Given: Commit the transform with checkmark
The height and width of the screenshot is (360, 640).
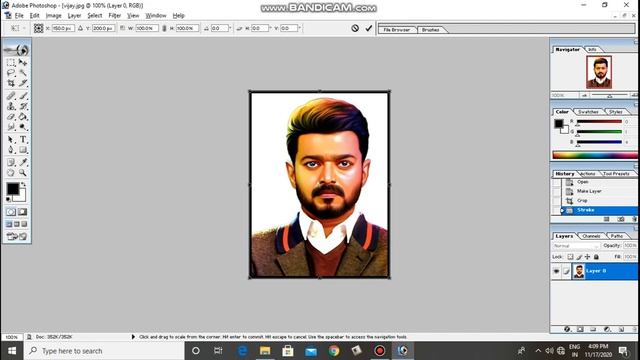Looking at the screenshot, I should pyautogui.click(x=369, y=28).
